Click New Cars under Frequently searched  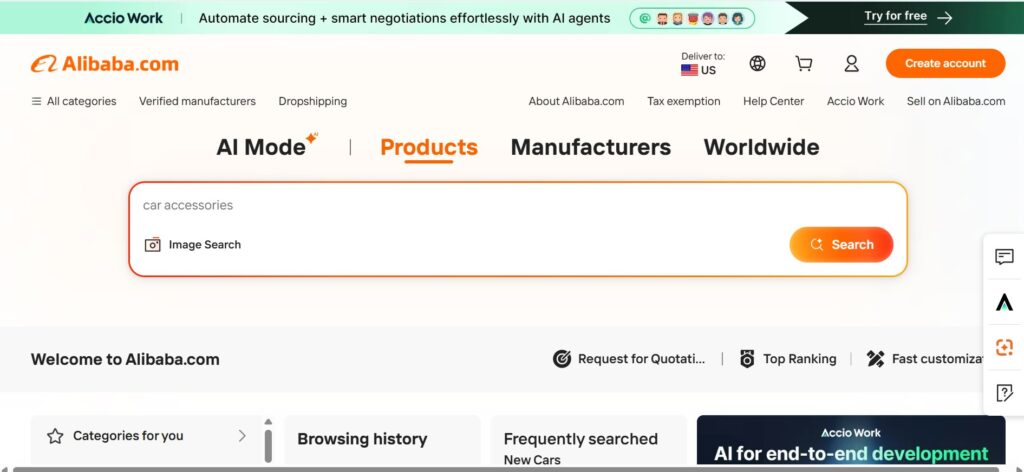532,460
